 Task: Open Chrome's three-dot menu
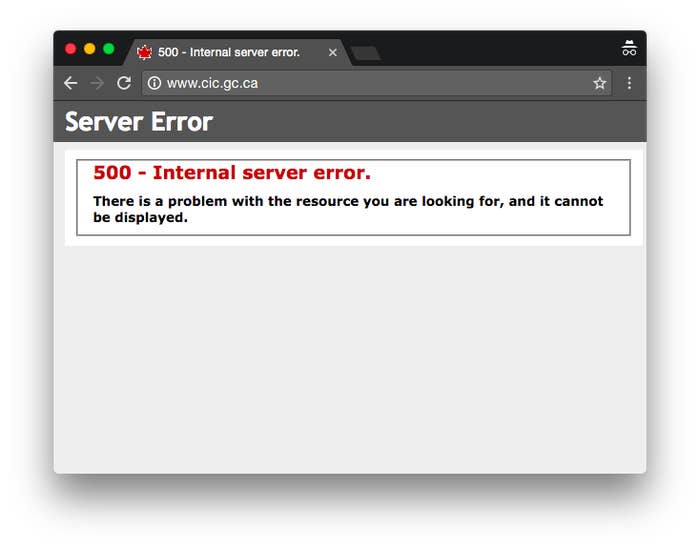[x=629, y=83]
